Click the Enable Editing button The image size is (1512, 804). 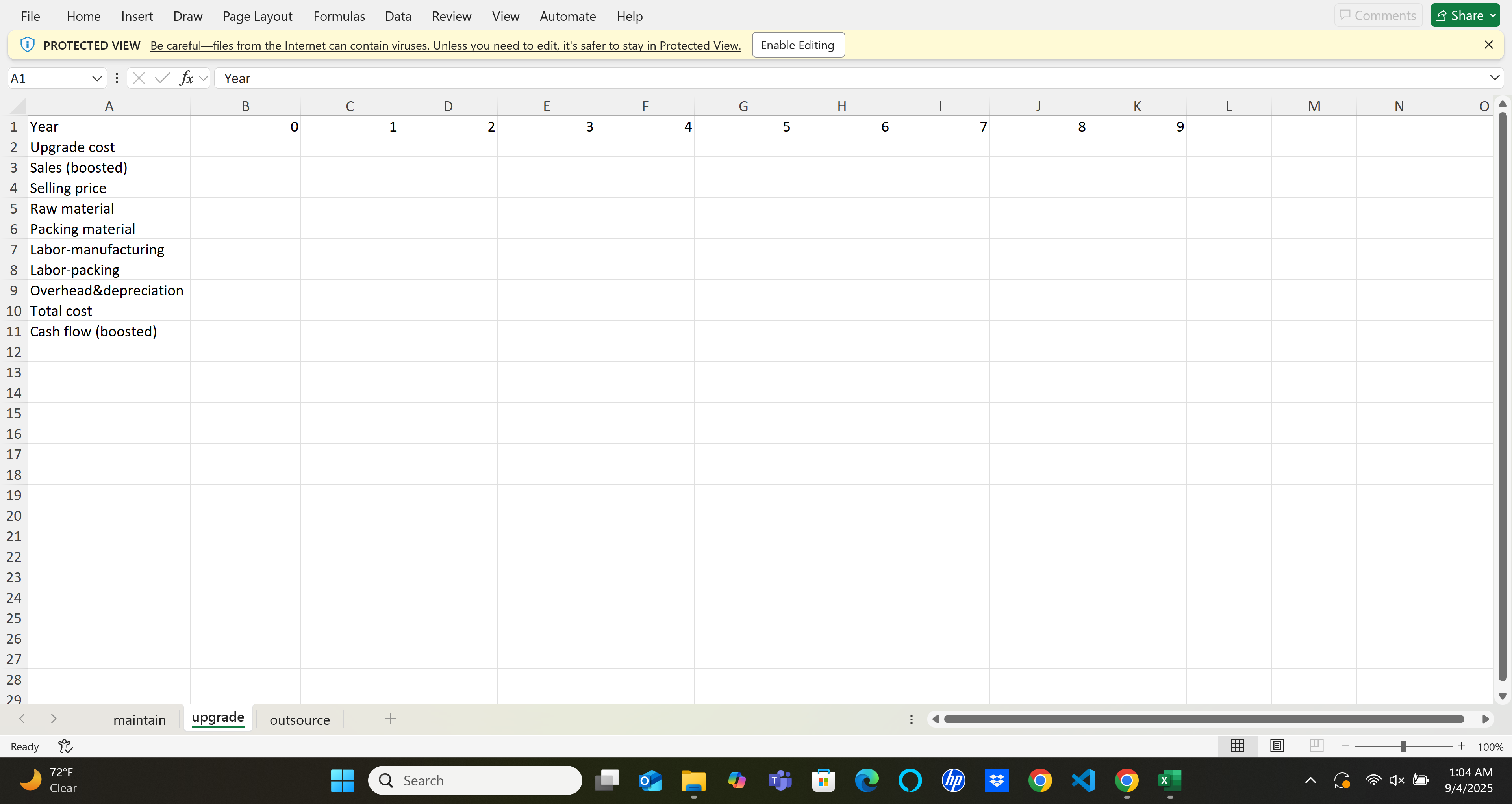click(798, 45)
